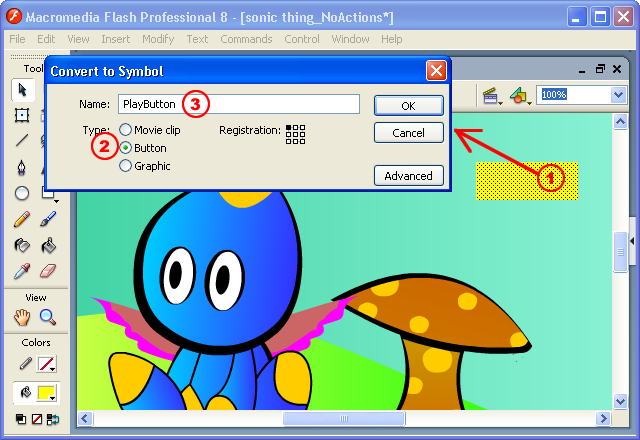Open the Commands menu
Image resolution: width=640 pixels, height=440 pixels.
[246, 39]
